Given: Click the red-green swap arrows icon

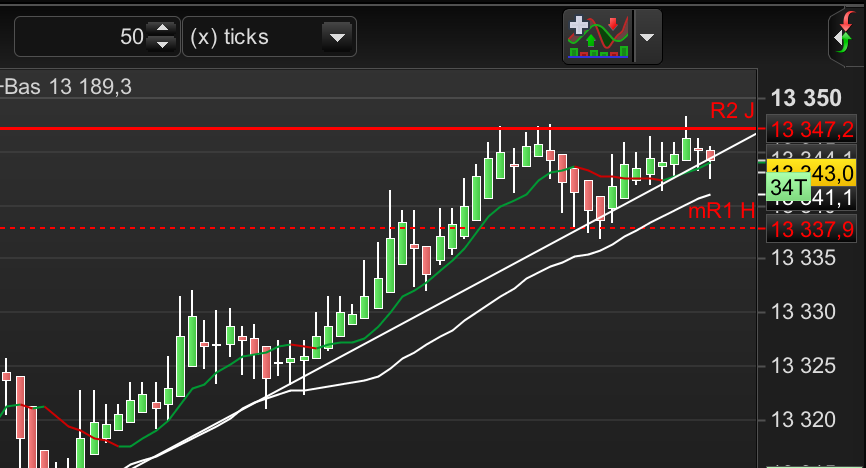Looking at the screenshot, I should tap(847, 36).
